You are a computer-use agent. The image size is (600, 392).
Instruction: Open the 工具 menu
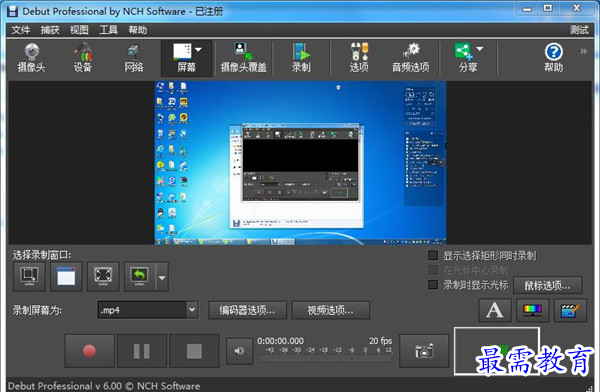click(x=108, y=30)
